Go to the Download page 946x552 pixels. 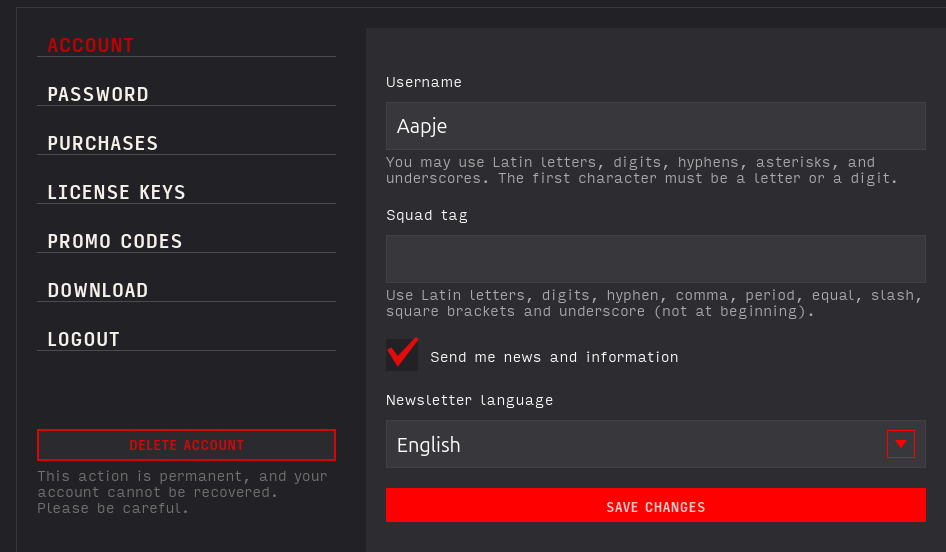[98, 290]
